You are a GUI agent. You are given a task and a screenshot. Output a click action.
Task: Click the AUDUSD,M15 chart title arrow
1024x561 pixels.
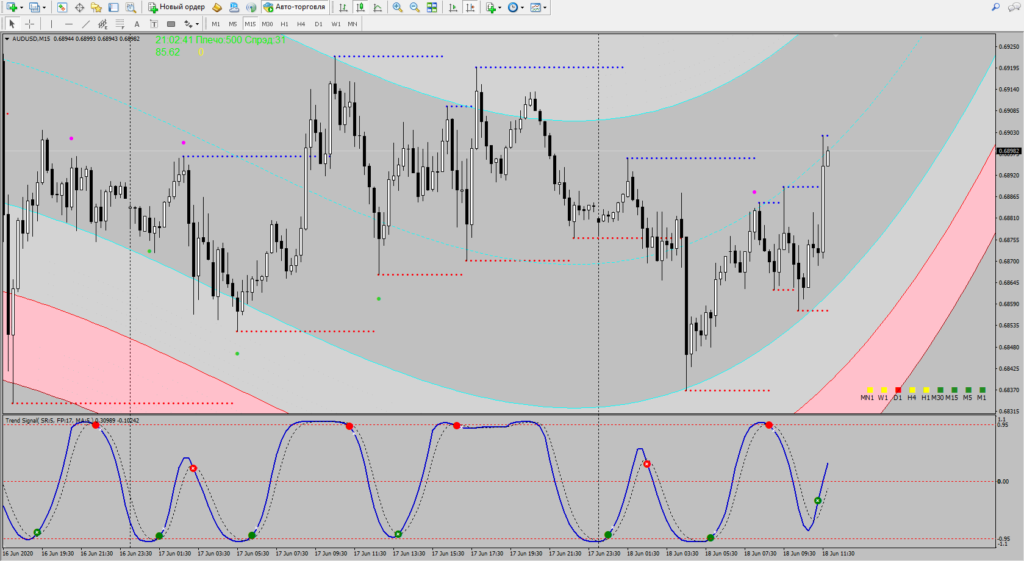pos(8,39)
